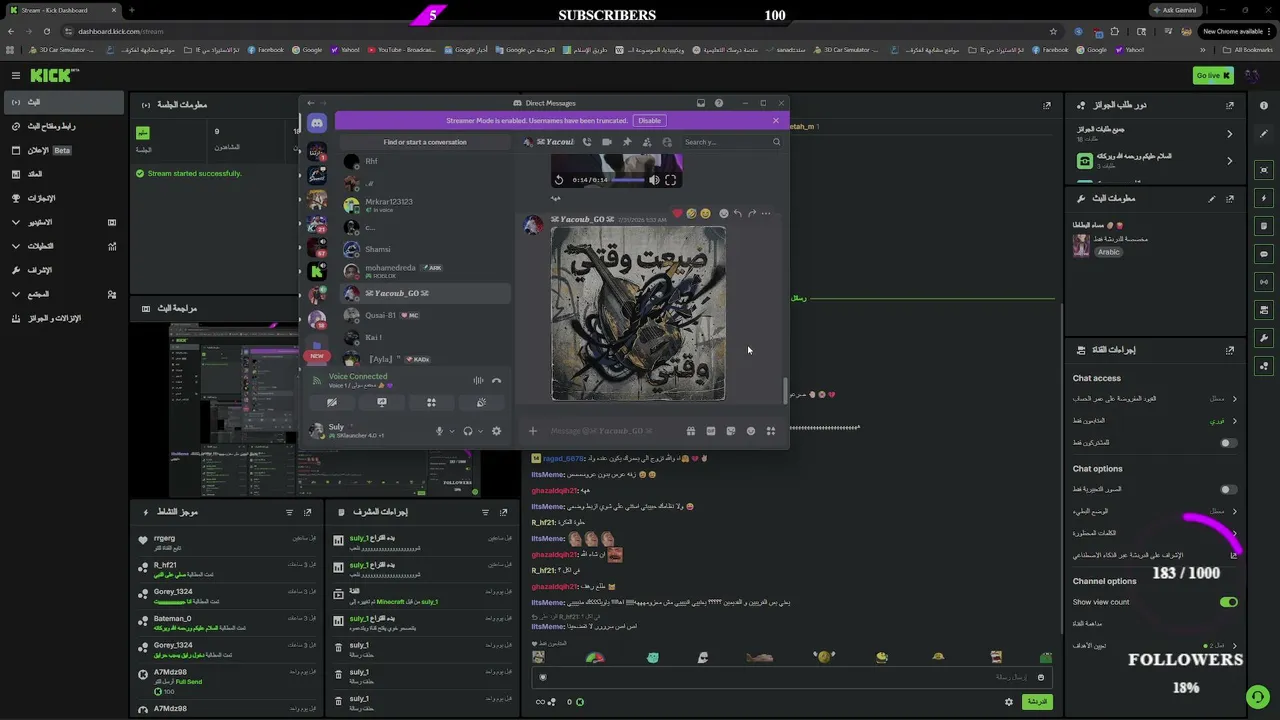Open the Discord soundboard button
1280x720 pixels.
point(481,402)
